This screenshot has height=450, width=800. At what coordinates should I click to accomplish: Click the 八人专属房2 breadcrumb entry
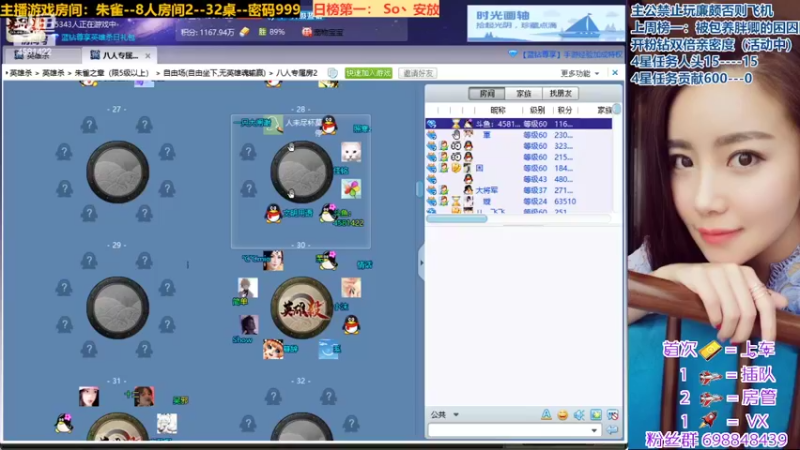tap(297, 73)
